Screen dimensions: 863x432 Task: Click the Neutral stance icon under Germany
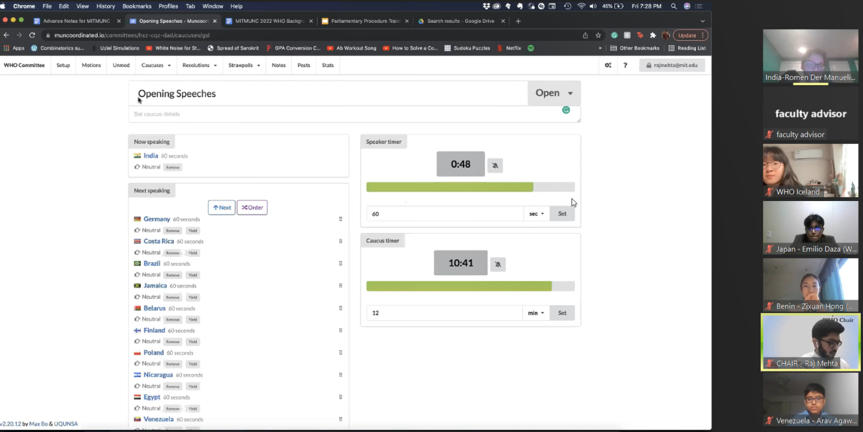[137, 230]
